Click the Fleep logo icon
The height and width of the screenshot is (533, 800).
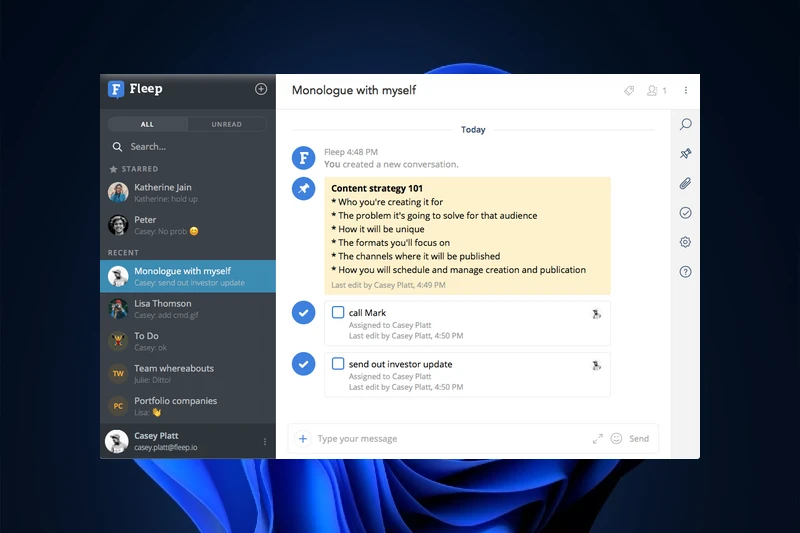pyautogui.click(x=116, y=89)
